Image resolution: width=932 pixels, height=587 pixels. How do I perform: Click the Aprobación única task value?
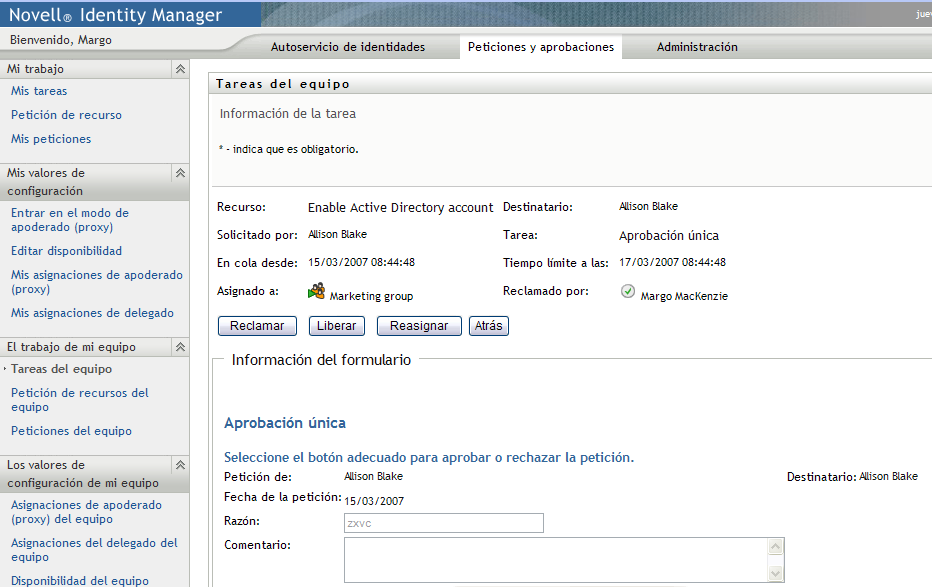(669, 235)
